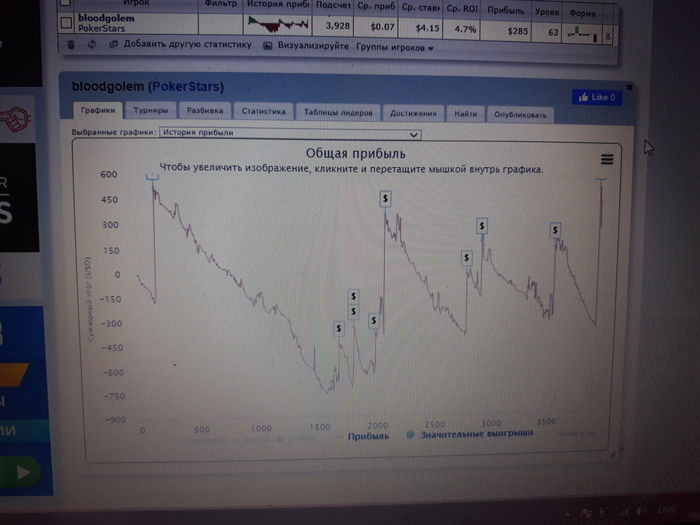Click the Facebook Like thumbs-up button
This screenshot has height=525, width=700.
[x=597, y=97]
